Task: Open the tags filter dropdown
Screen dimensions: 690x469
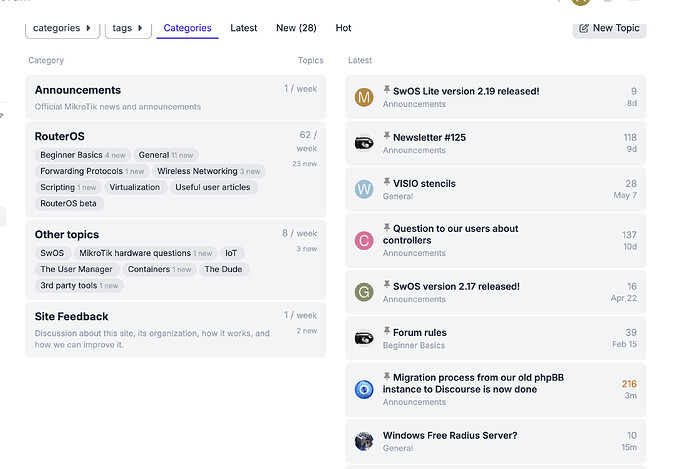Action: coord(128,28)
